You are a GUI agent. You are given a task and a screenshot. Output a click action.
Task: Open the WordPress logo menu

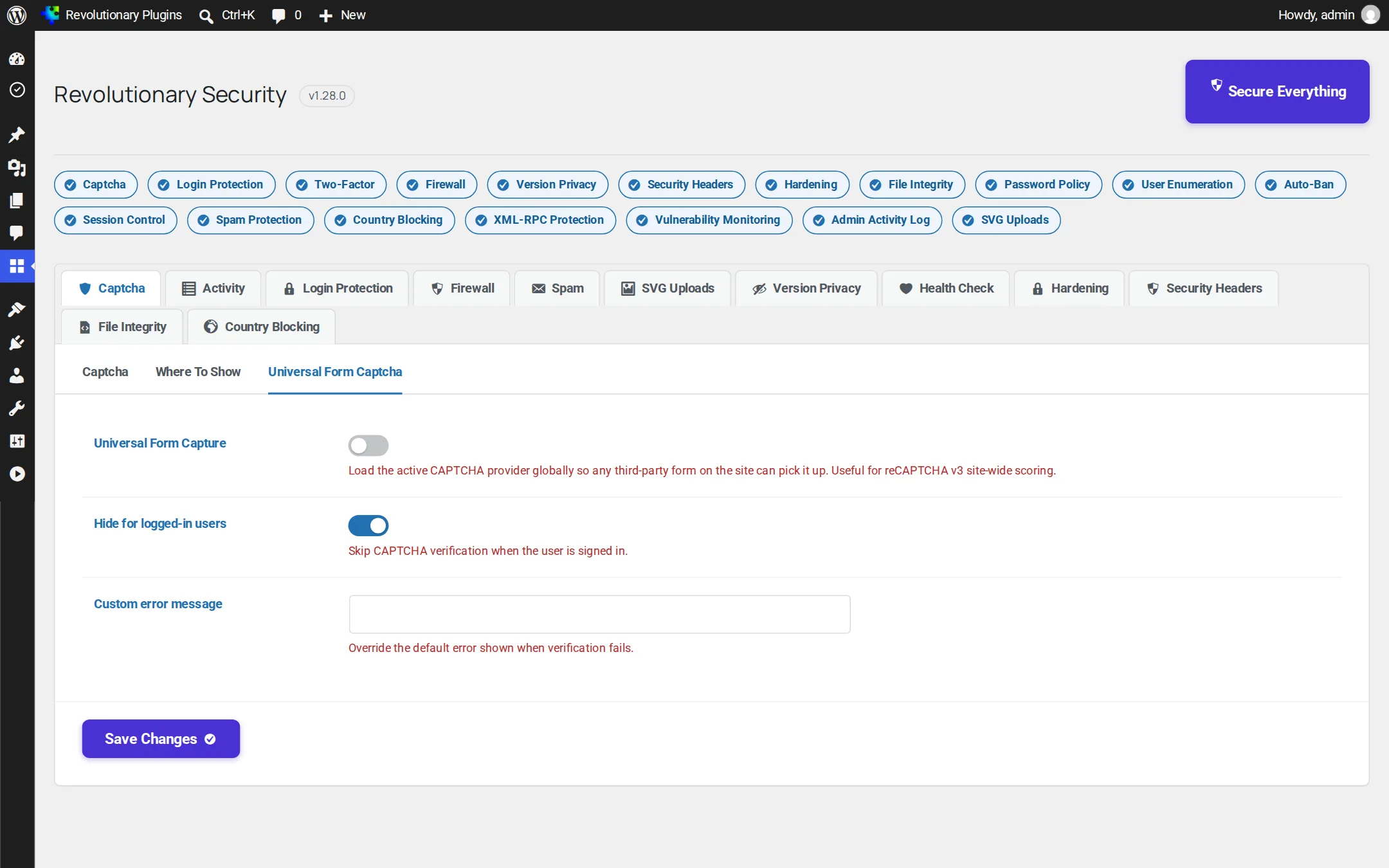17,15
